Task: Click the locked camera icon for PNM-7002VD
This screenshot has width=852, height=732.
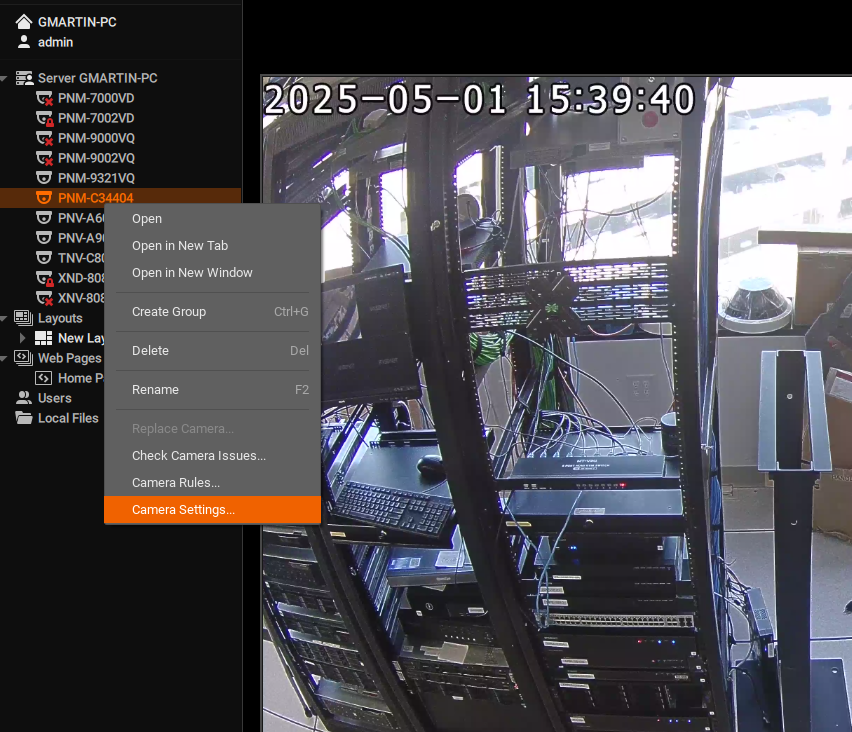Action: coord(42,117)
